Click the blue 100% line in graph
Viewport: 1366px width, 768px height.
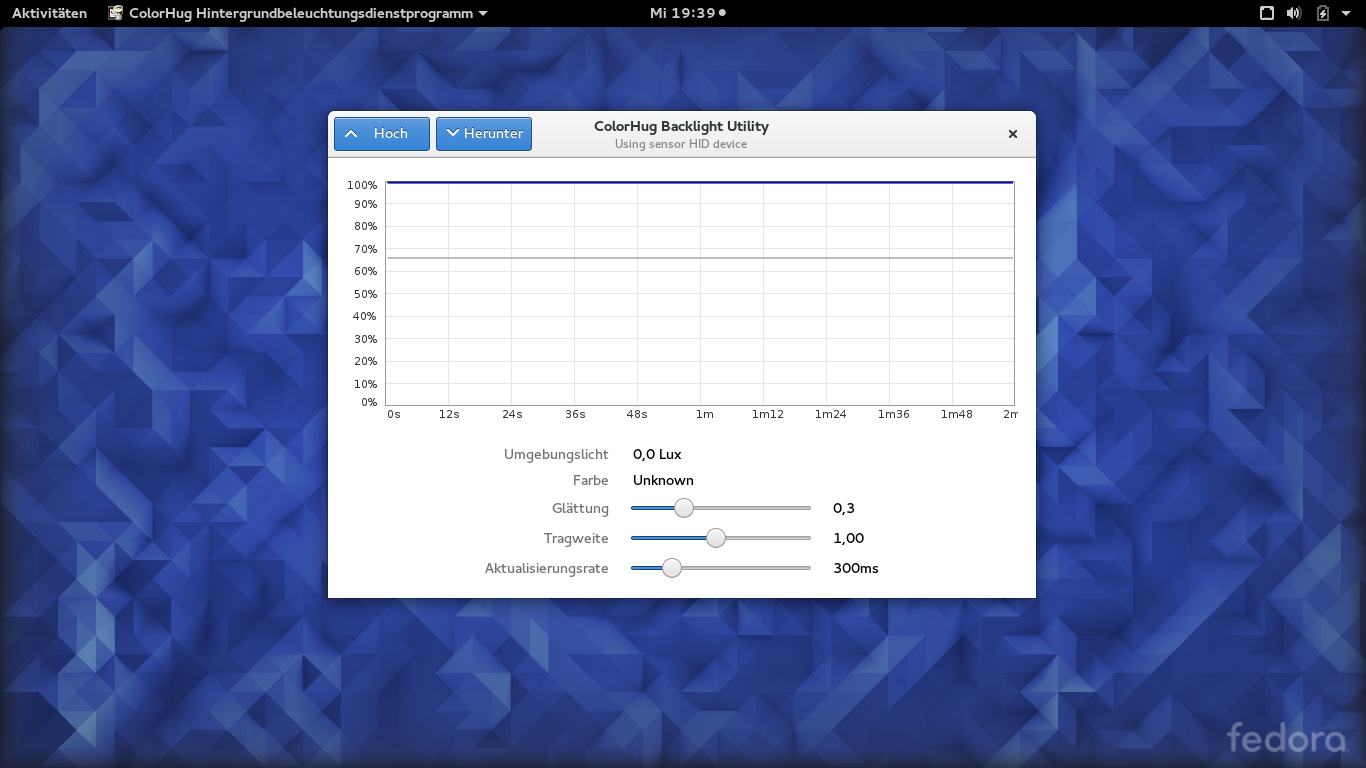[x=700, y=182]
